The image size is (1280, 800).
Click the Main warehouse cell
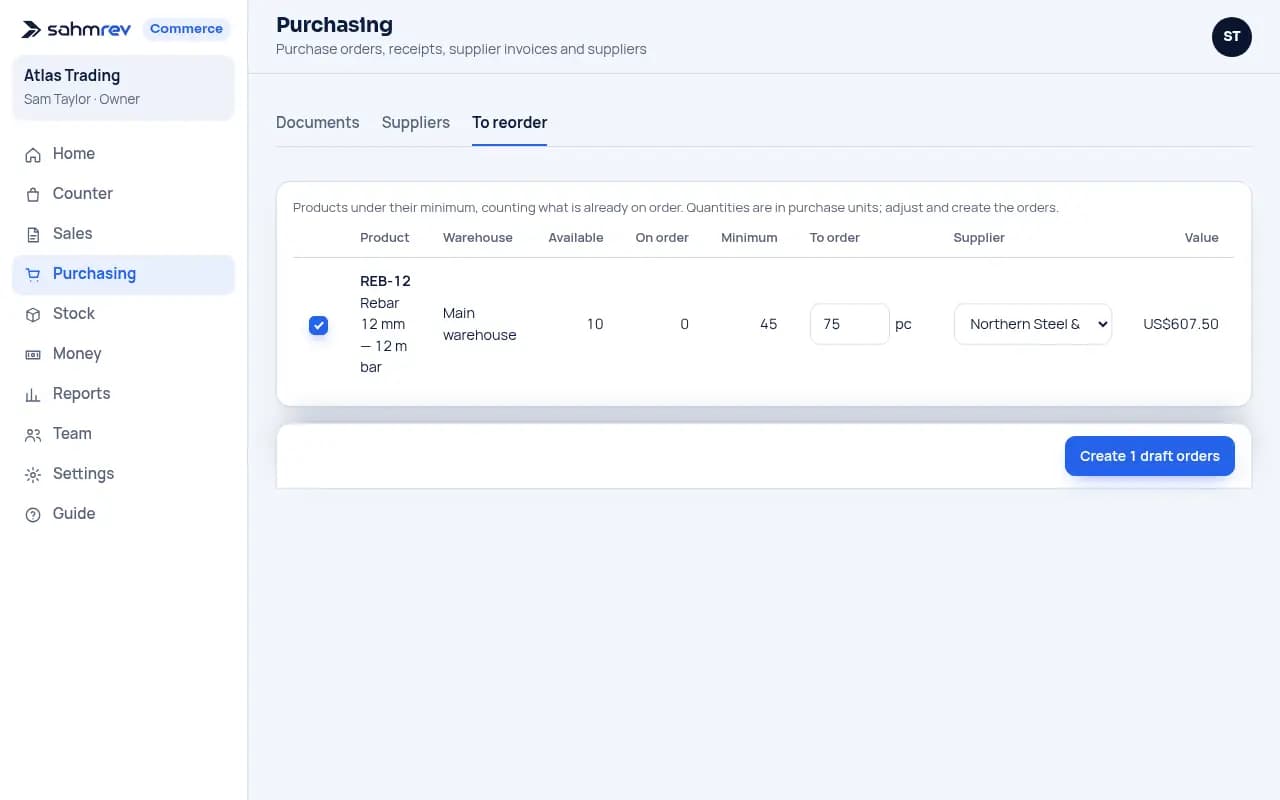pos(480,324)
